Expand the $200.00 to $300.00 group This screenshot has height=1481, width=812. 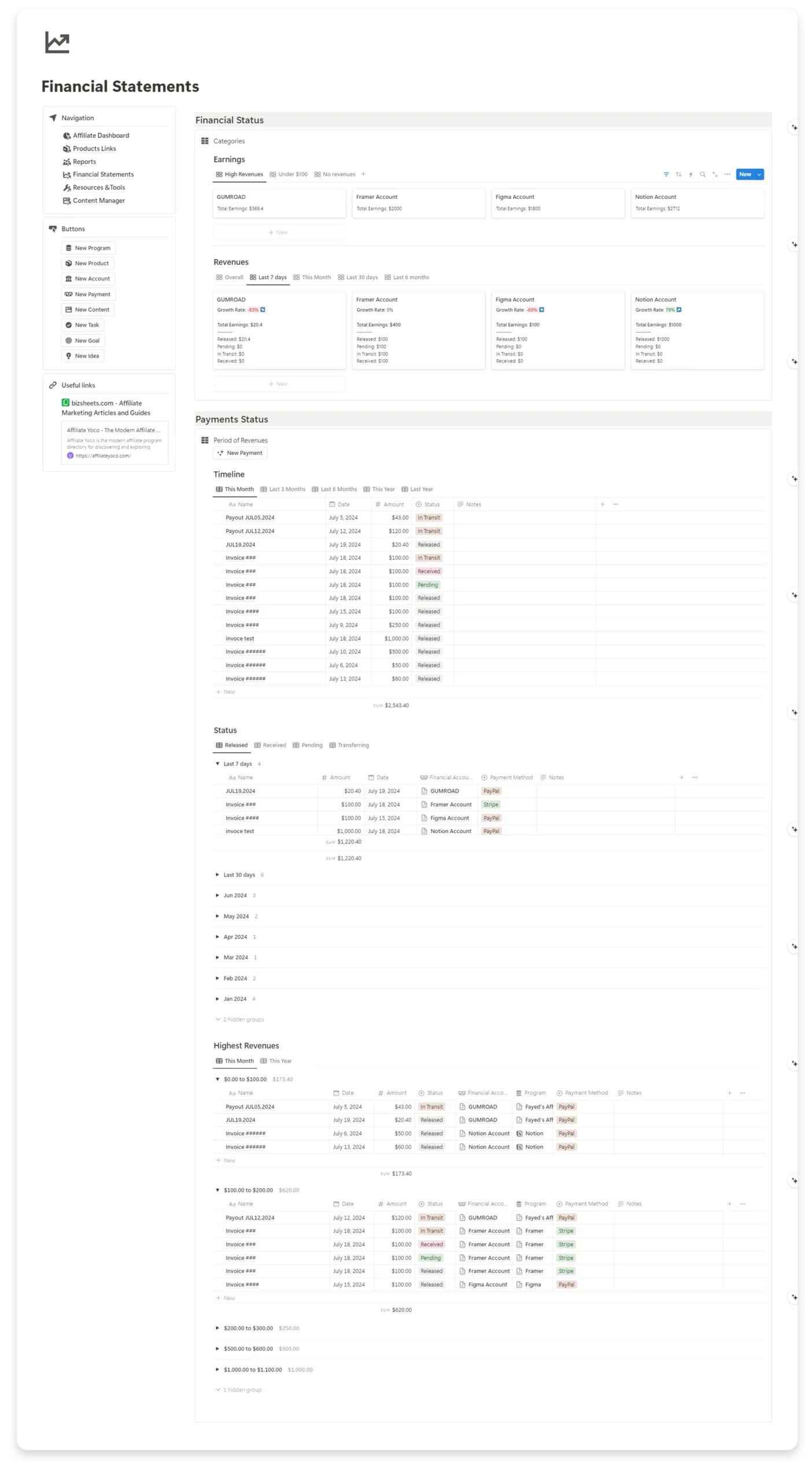217,1328
